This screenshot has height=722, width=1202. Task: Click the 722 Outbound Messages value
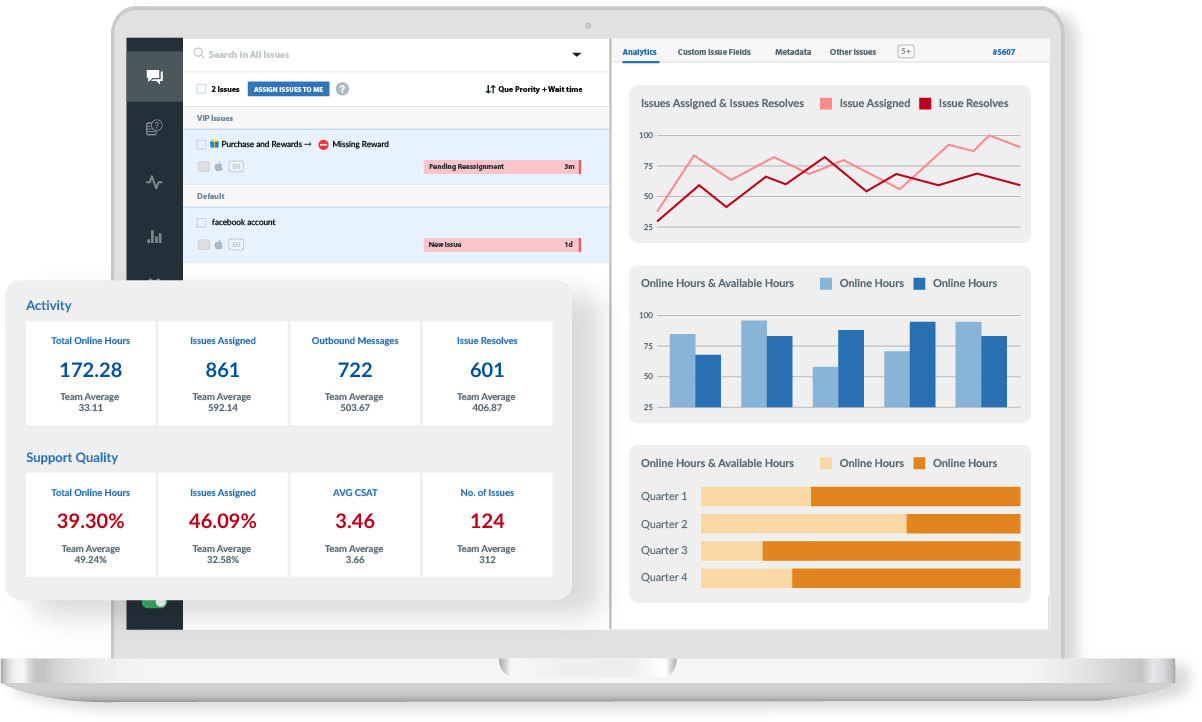click(355, 369)
